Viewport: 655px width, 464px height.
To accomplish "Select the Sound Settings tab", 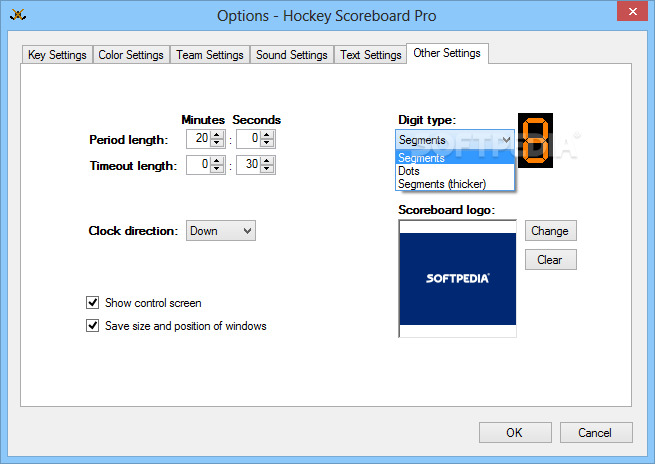I will click(x=292, y=55).
